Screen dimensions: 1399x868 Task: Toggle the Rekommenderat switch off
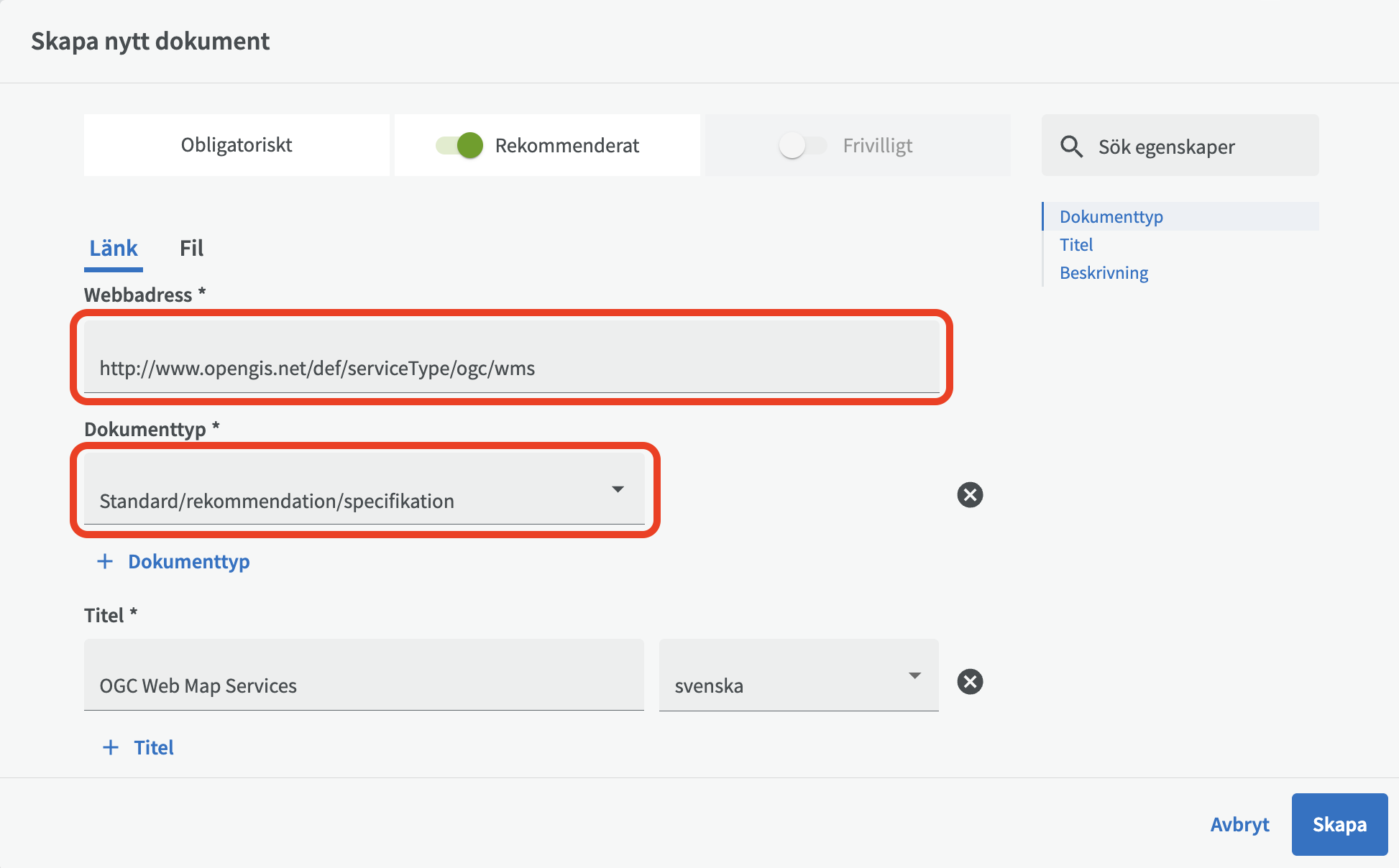pos(460,145)
